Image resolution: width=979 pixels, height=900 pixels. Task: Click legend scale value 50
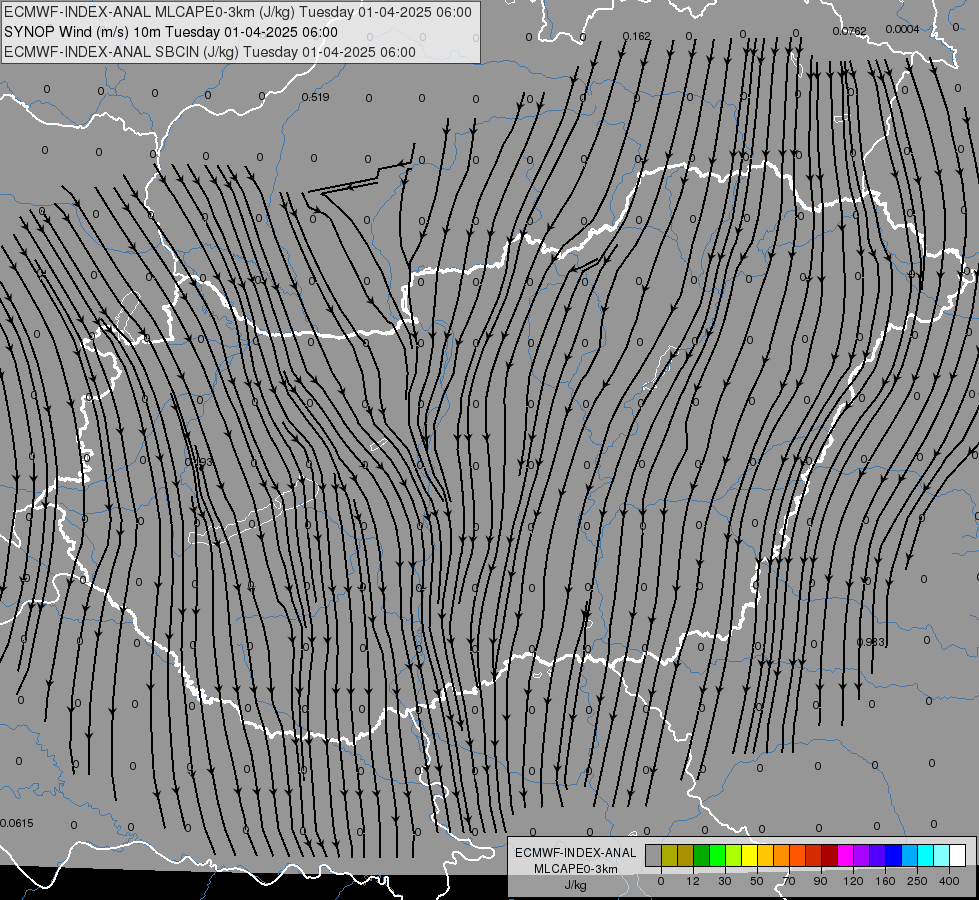tap(757, 881)
